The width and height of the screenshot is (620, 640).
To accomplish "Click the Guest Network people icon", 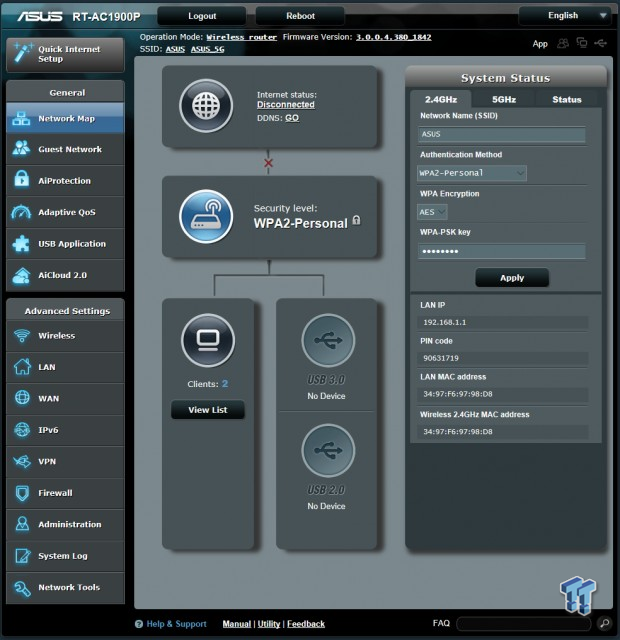I will [x=21, y=149].
